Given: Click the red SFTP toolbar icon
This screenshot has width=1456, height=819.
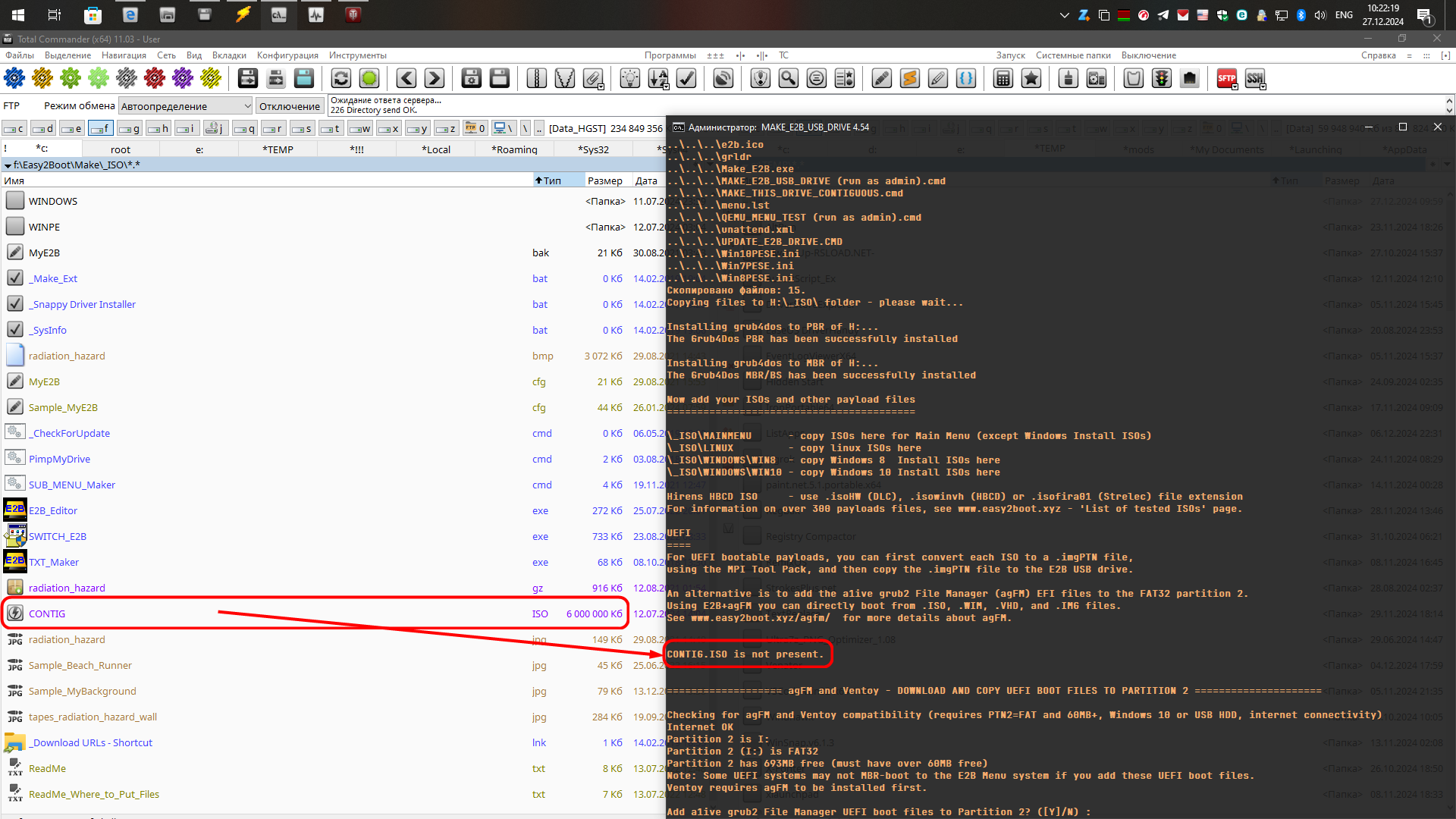Looking at the screenshot, I should pyautogui.click(x=1226, y=78).
